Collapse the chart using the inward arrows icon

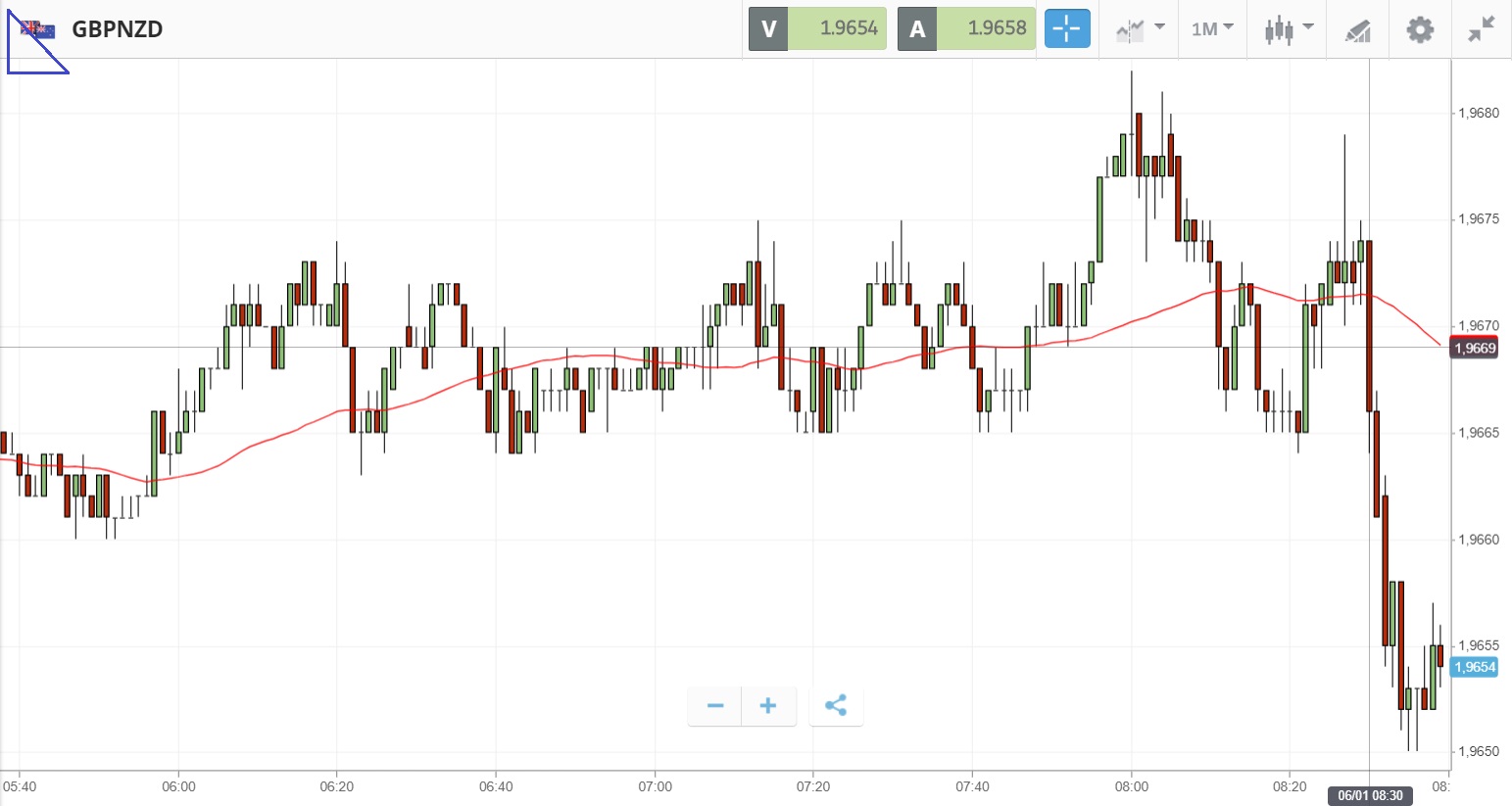click(1482, 29)
